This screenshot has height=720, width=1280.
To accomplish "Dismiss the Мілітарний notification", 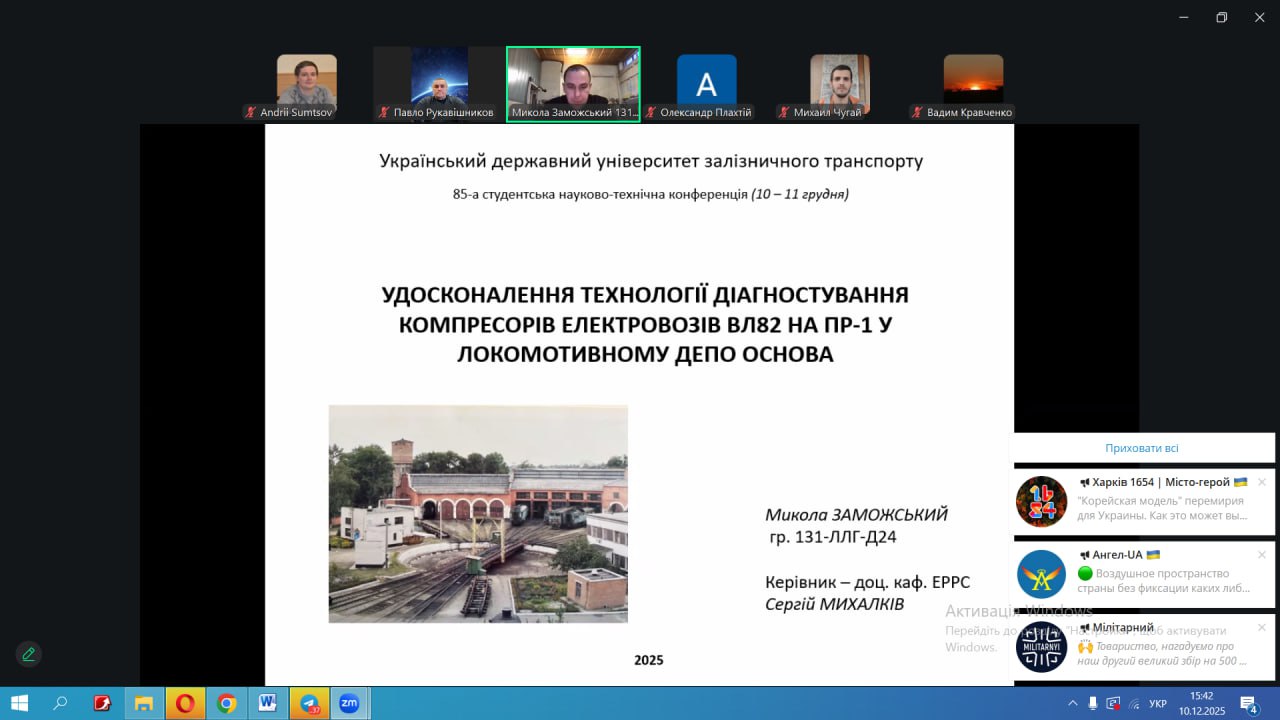I will pos(1261,628).
